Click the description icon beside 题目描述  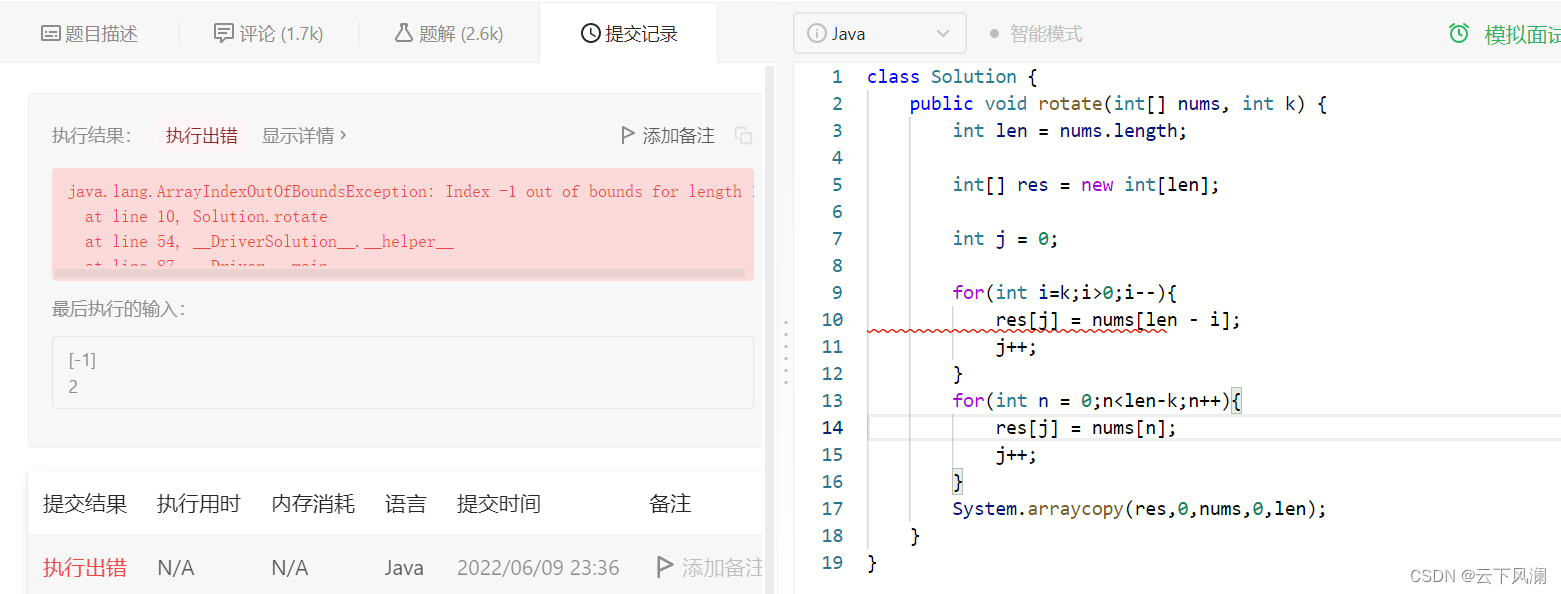51,33
